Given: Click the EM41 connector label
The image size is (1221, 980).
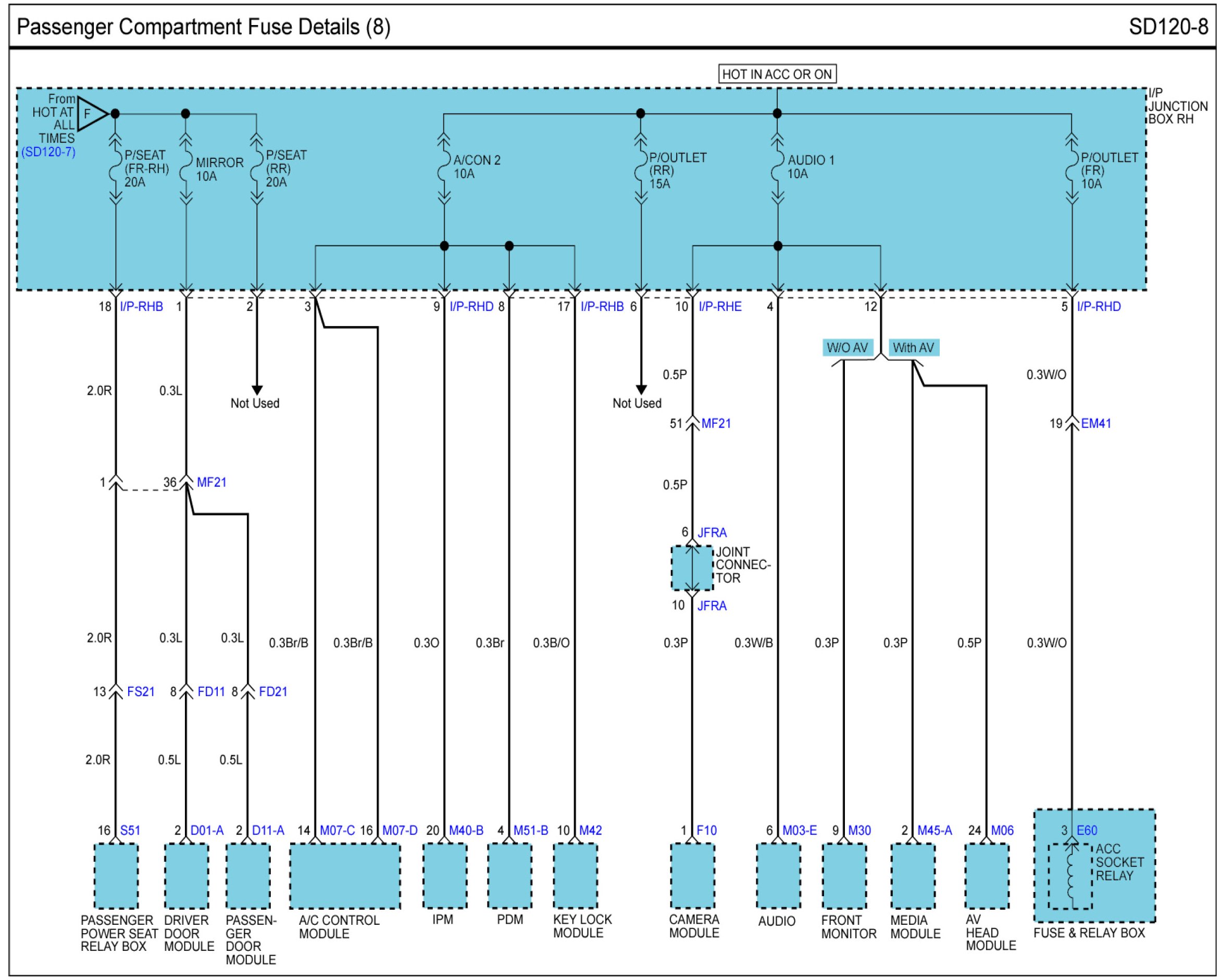Looking at the screenshot, I should click(1095, 423).
